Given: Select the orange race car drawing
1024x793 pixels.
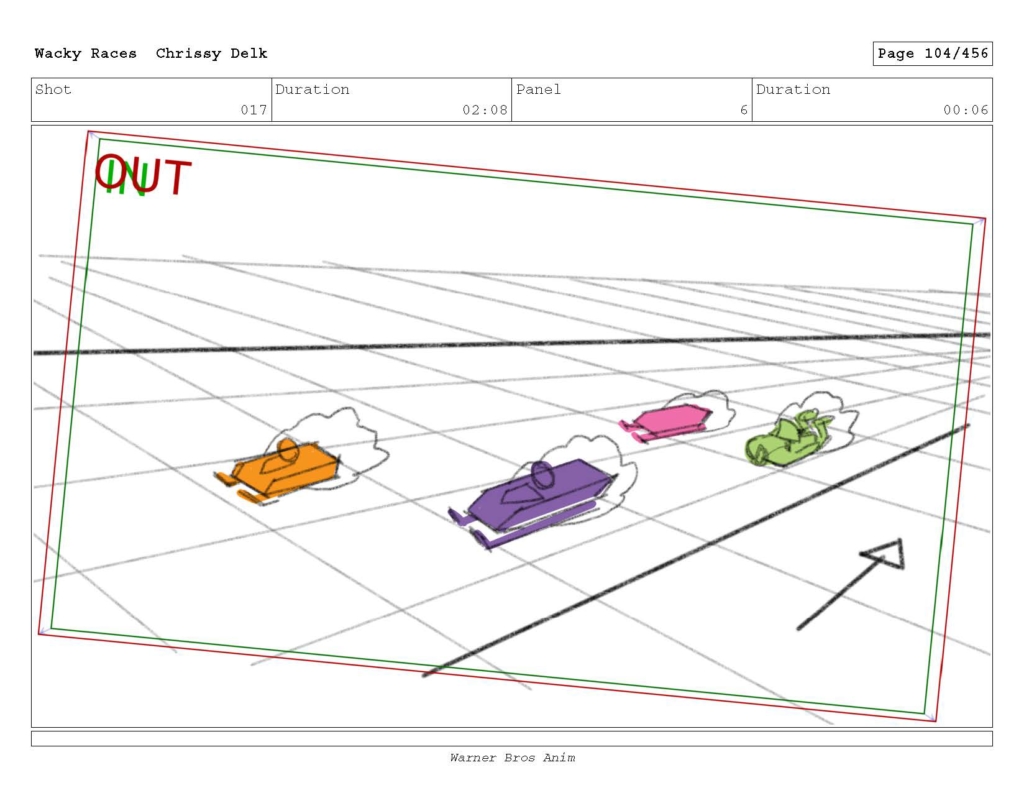Looking at the screenshot, I should [278, 471].
